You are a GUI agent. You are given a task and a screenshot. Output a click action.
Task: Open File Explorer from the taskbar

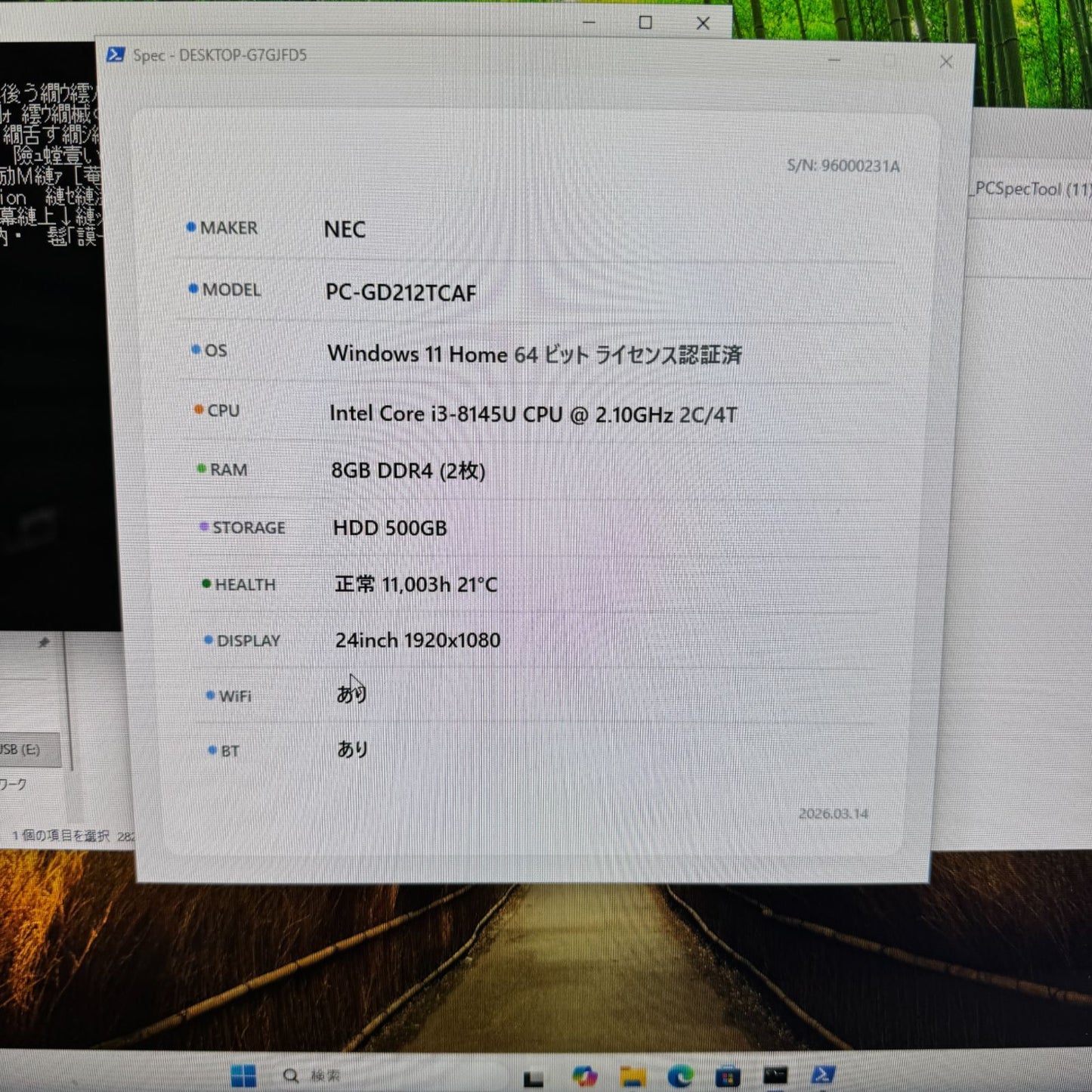(x=633, y=1076)
